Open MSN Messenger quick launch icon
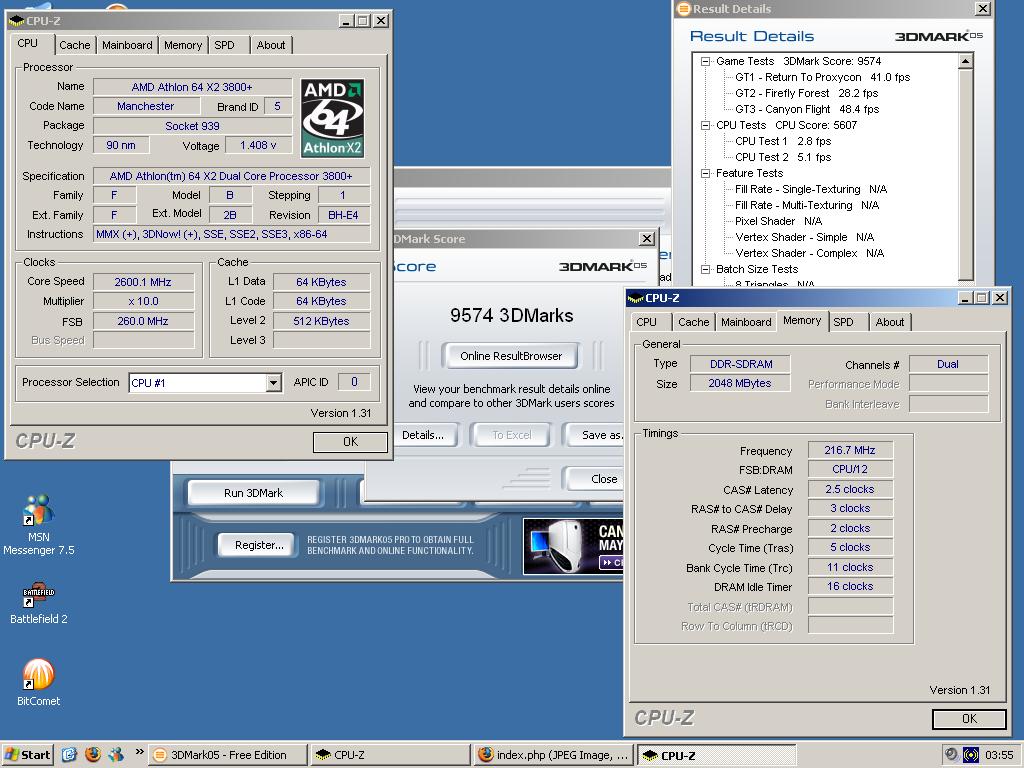 116,755
